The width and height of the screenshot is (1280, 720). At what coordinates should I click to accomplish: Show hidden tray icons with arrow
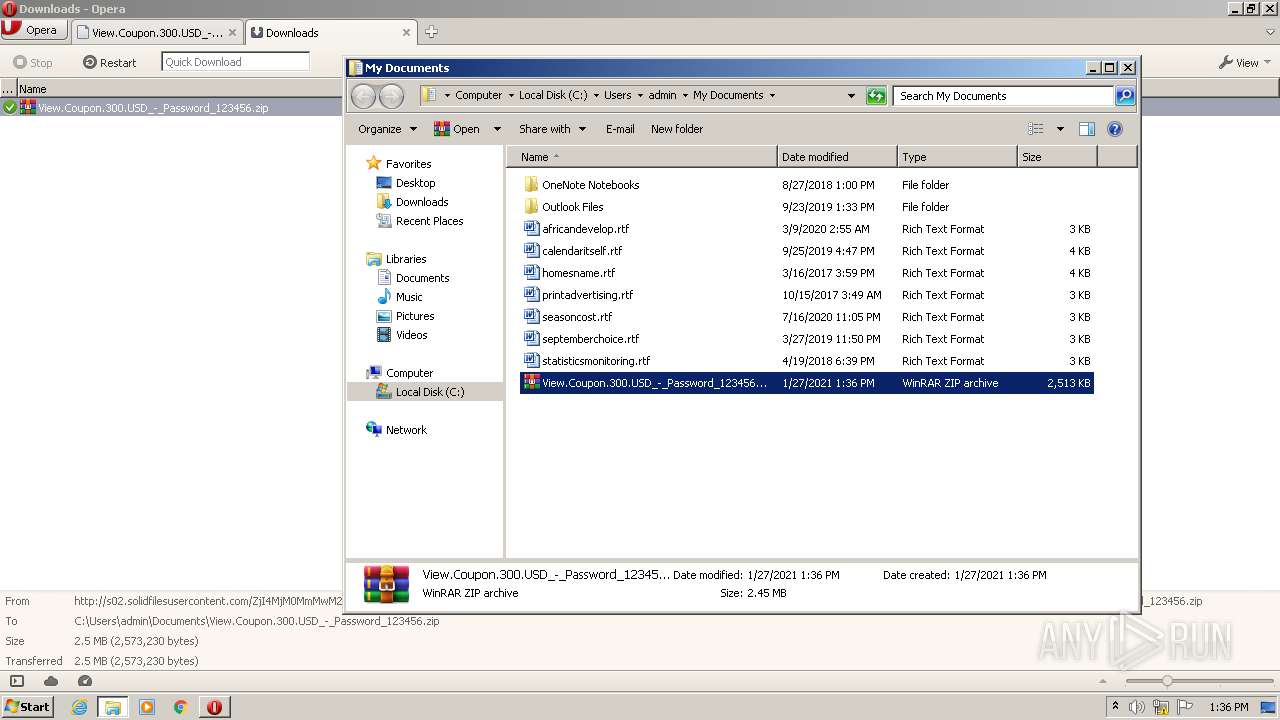[x=1115, y=707]
